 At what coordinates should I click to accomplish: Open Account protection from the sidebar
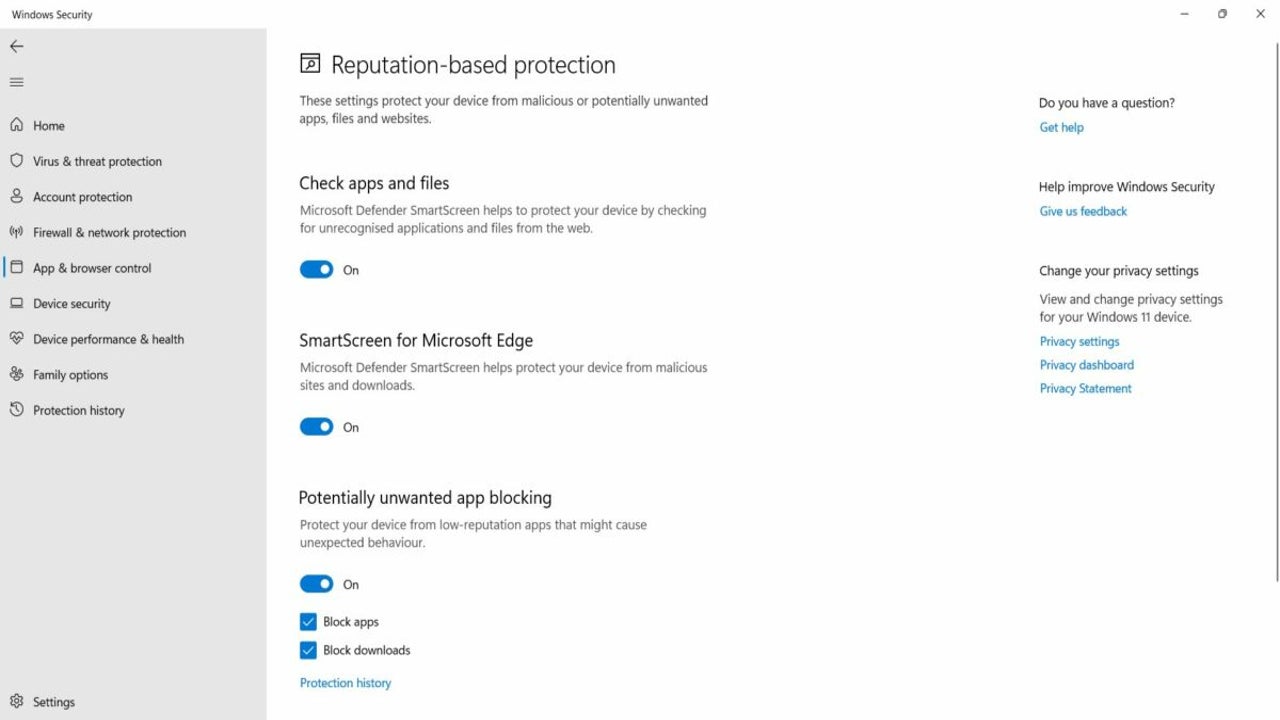(17, 197)
